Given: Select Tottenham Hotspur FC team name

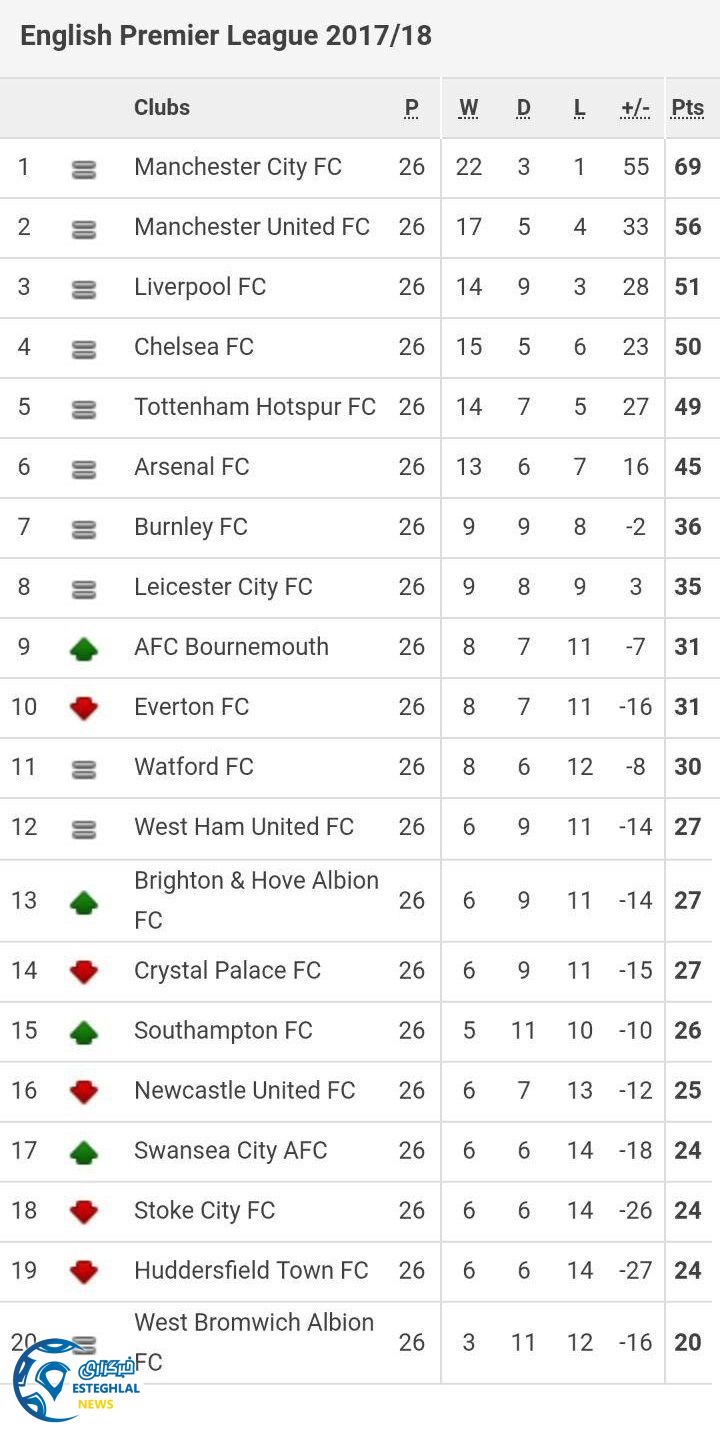Looking at the screenshot, I should pos(255,407).
